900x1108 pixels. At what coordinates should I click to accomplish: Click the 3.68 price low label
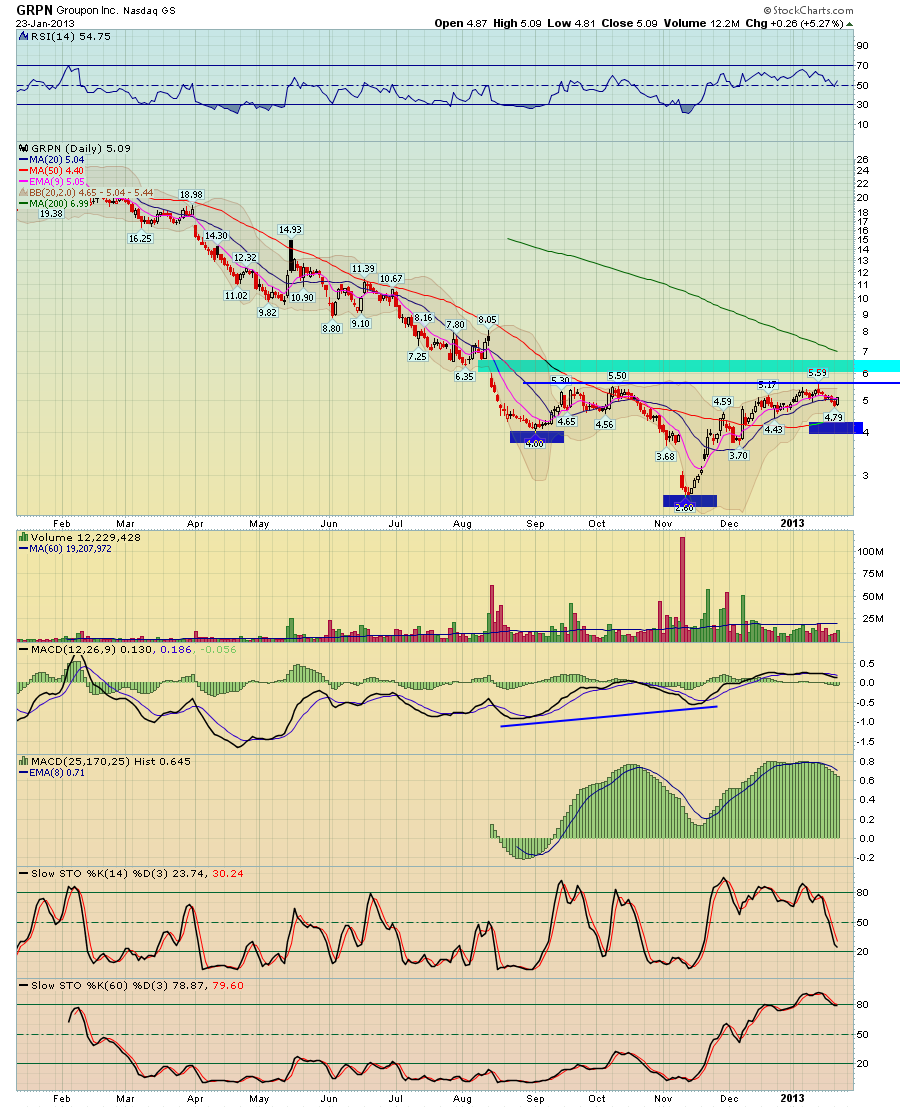tap(665, 456)
